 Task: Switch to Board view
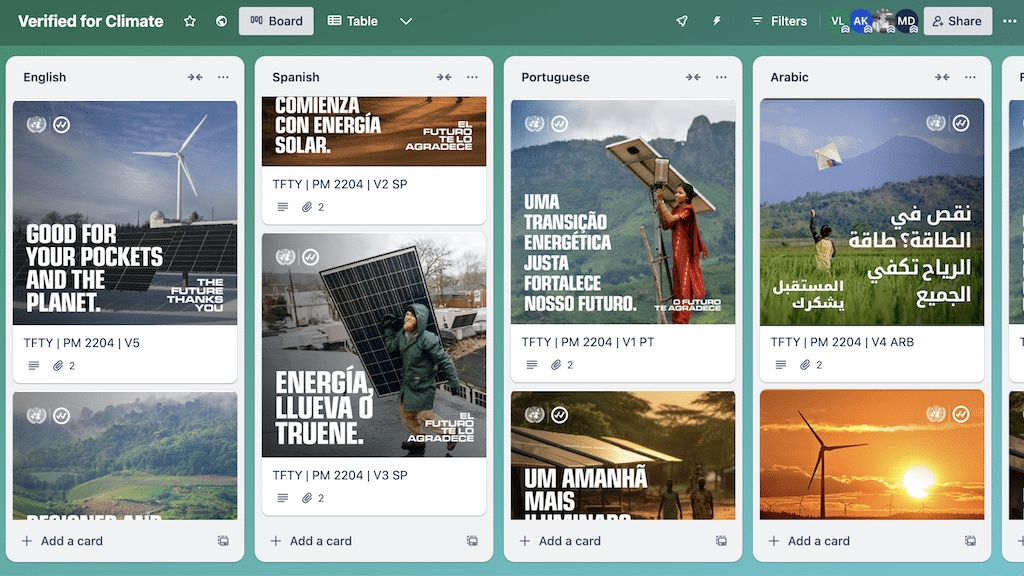point(276,21)
